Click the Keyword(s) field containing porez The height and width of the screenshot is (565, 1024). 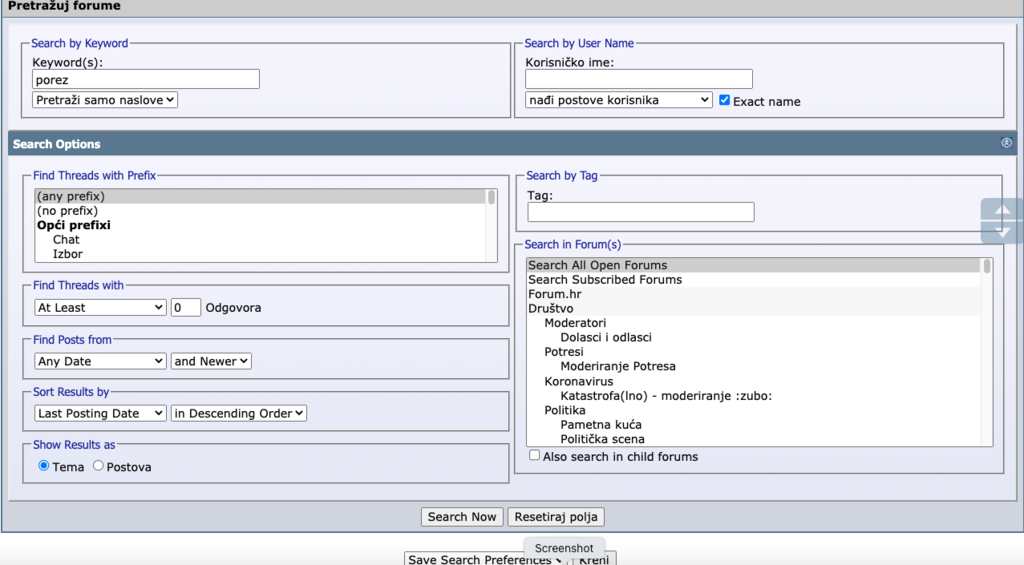click(146, 80)
